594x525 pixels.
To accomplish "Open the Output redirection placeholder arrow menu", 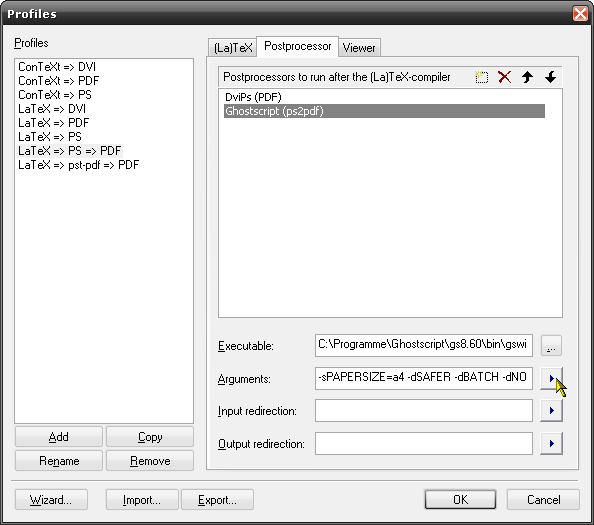I will (x=551, y=443).
